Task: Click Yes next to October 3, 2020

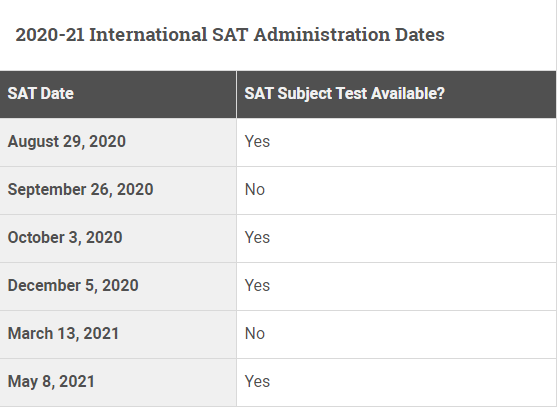Action: [x=257, y=237]
